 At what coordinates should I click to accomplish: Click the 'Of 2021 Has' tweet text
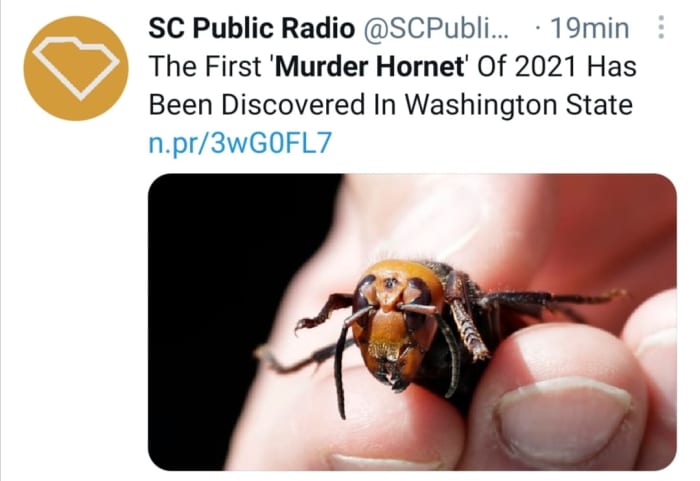coord(557,66)
